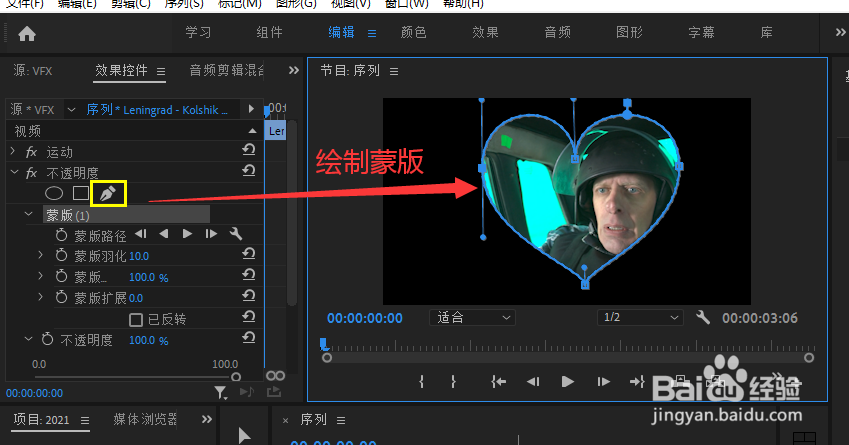Viewport: 849px width, 445px height.
Task: Open program monitor settings wrench
Action: click(x=703, y=317)
